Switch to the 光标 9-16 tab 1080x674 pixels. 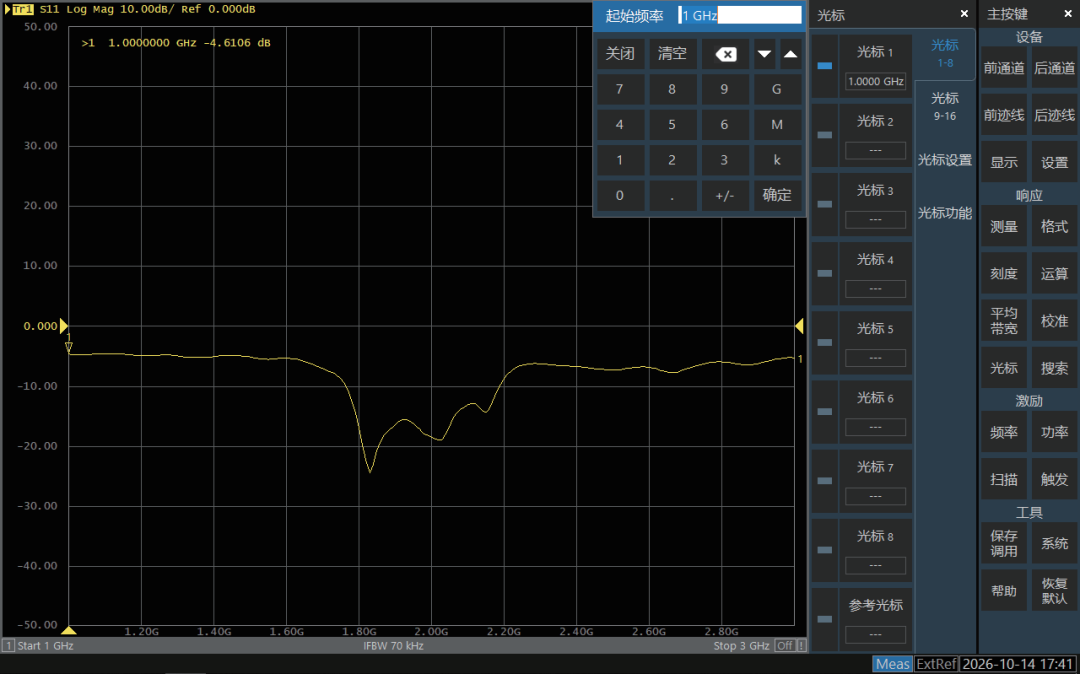coord(944,106)
